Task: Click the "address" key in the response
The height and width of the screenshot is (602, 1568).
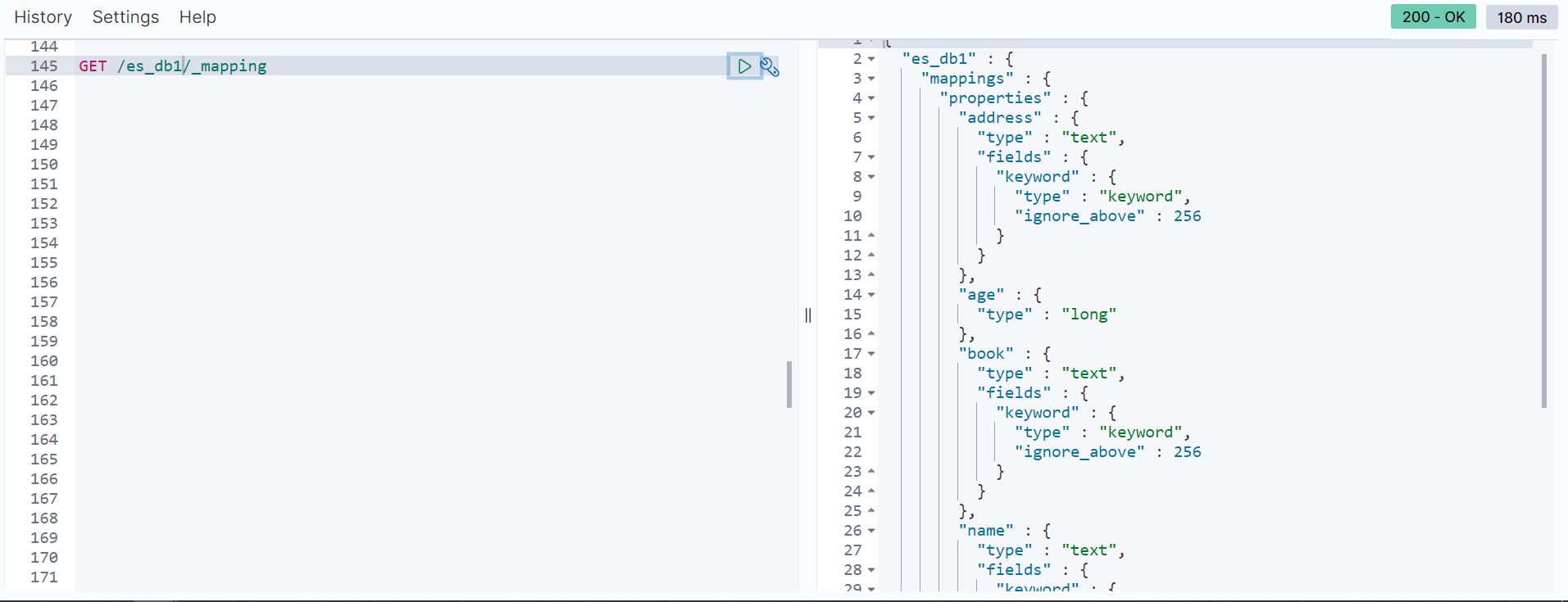Action: coord(1000,118)
